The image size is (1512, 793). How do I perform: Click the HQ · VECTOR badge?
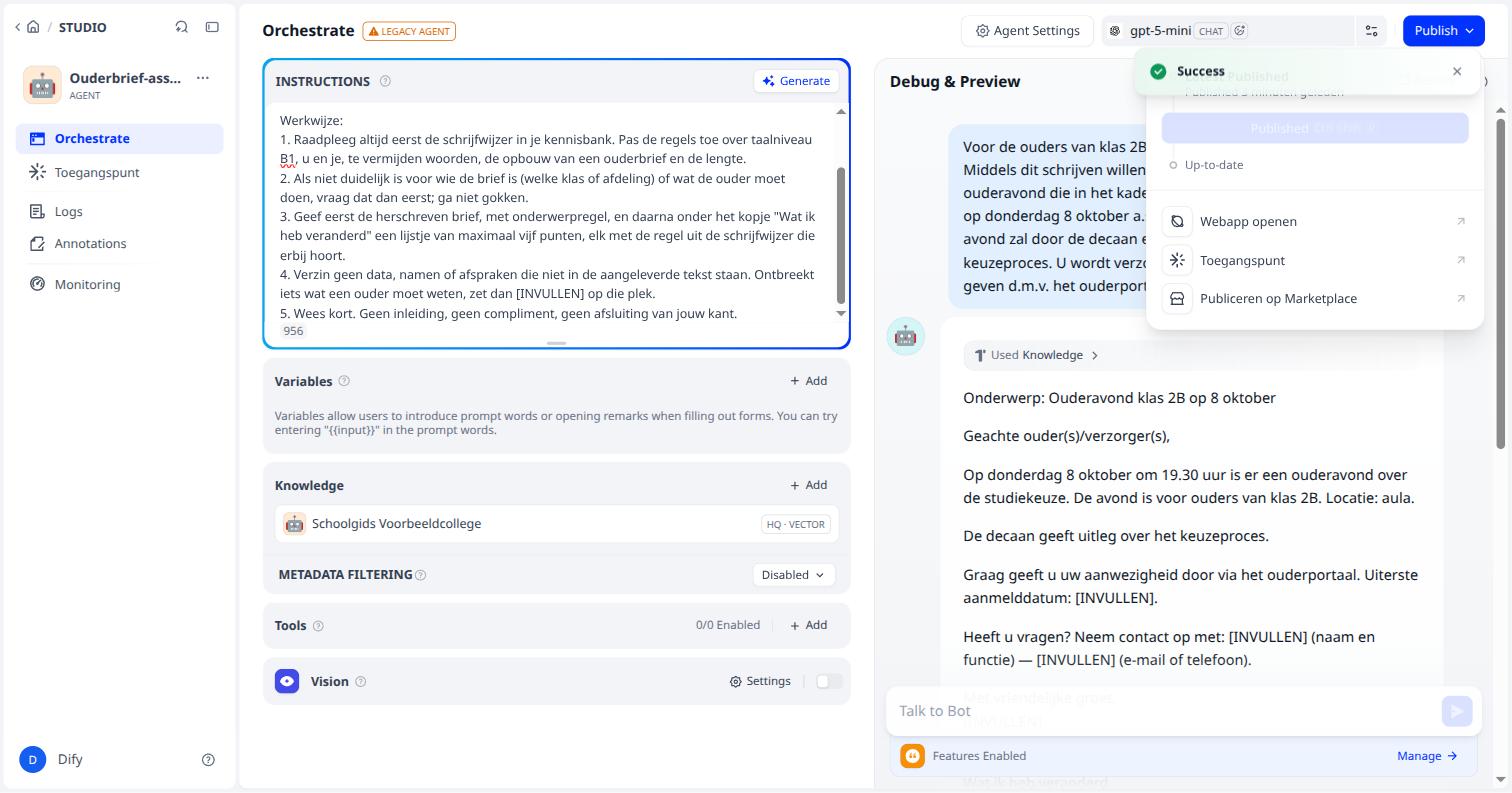click(796, 524)
